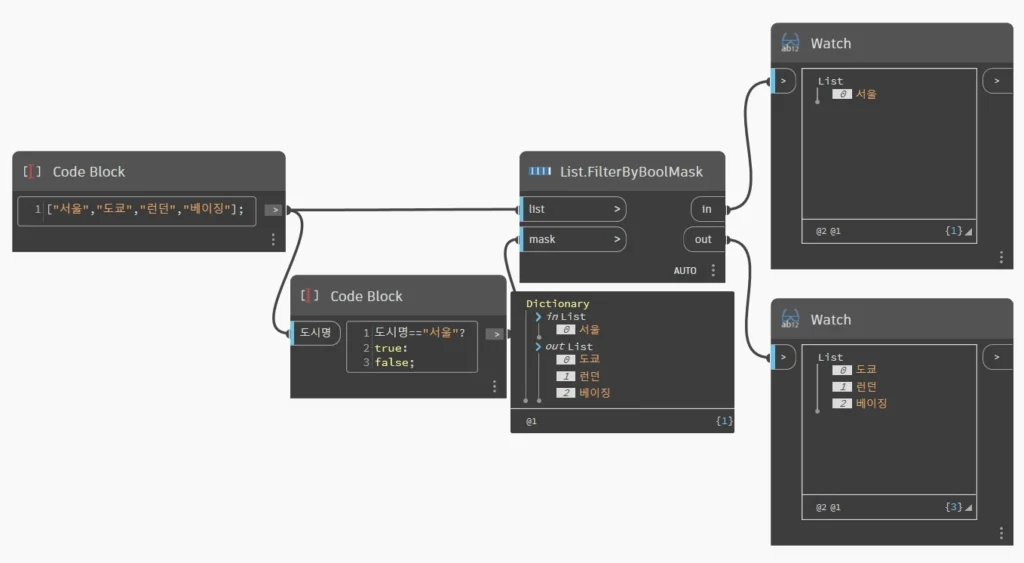Click 서울 item in top Watch list
1024x563 pixels.
pyautogui.click(x=866, y=94)
